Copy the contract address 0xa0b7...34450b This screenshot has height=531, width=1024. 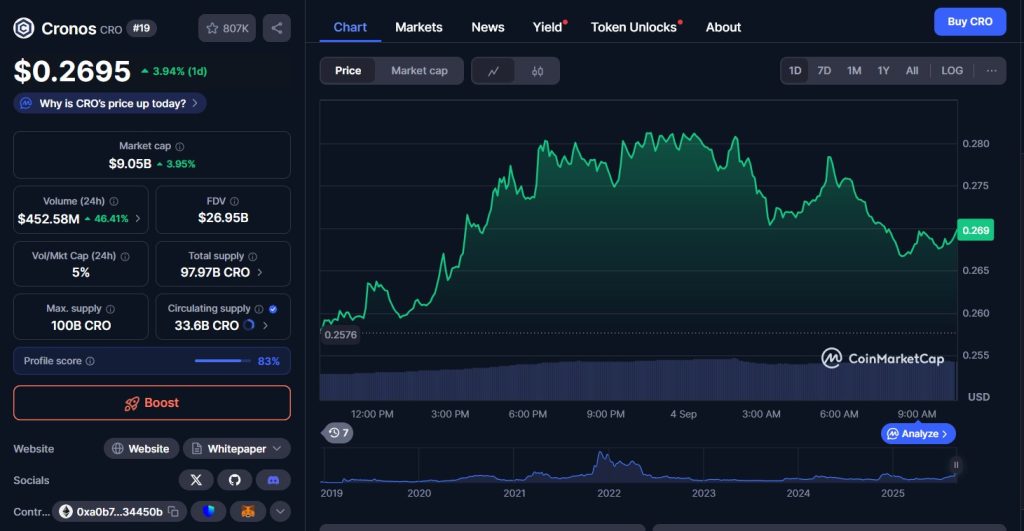[x=173, y=512]
